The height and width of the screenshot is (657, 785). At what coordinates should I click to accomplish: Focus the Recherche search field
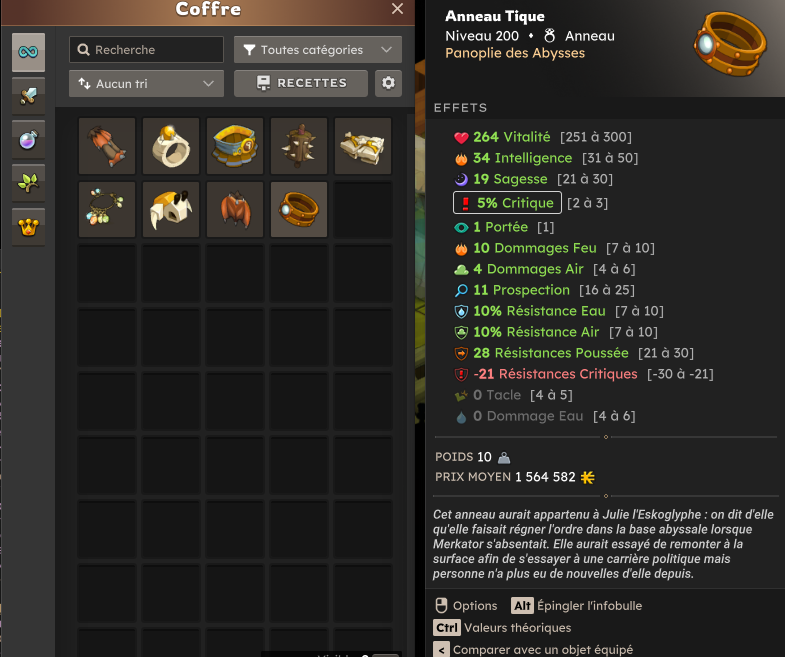[146, 50]
